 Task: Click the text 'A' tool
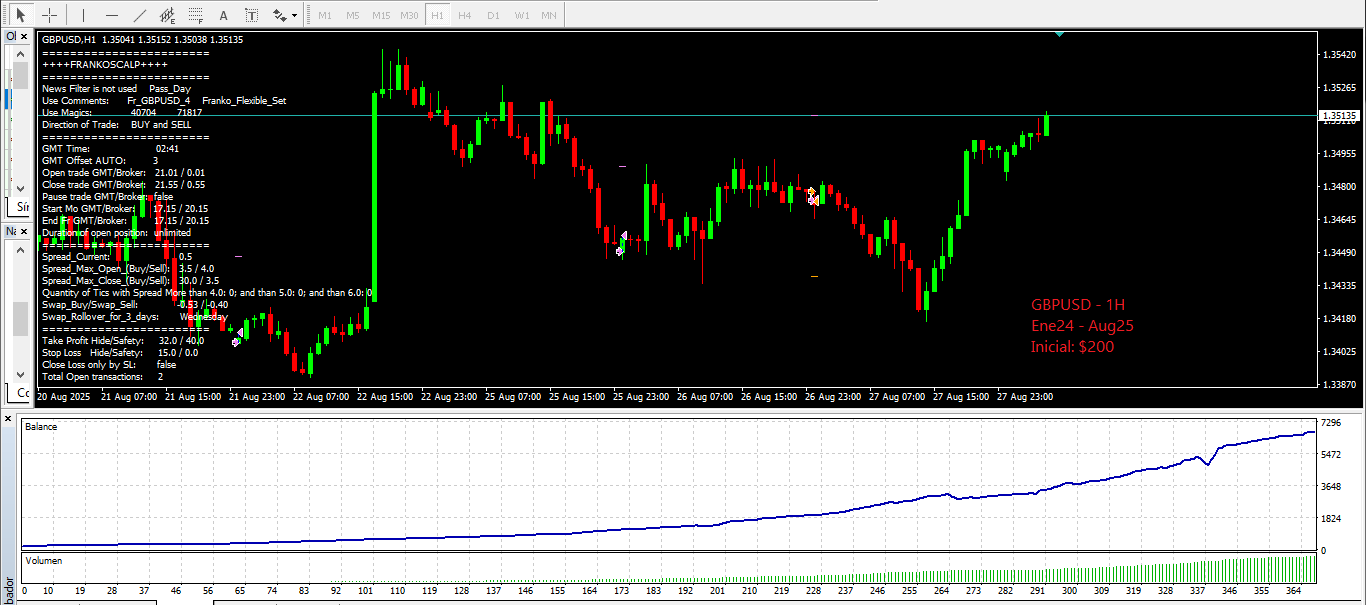(224, 15)
